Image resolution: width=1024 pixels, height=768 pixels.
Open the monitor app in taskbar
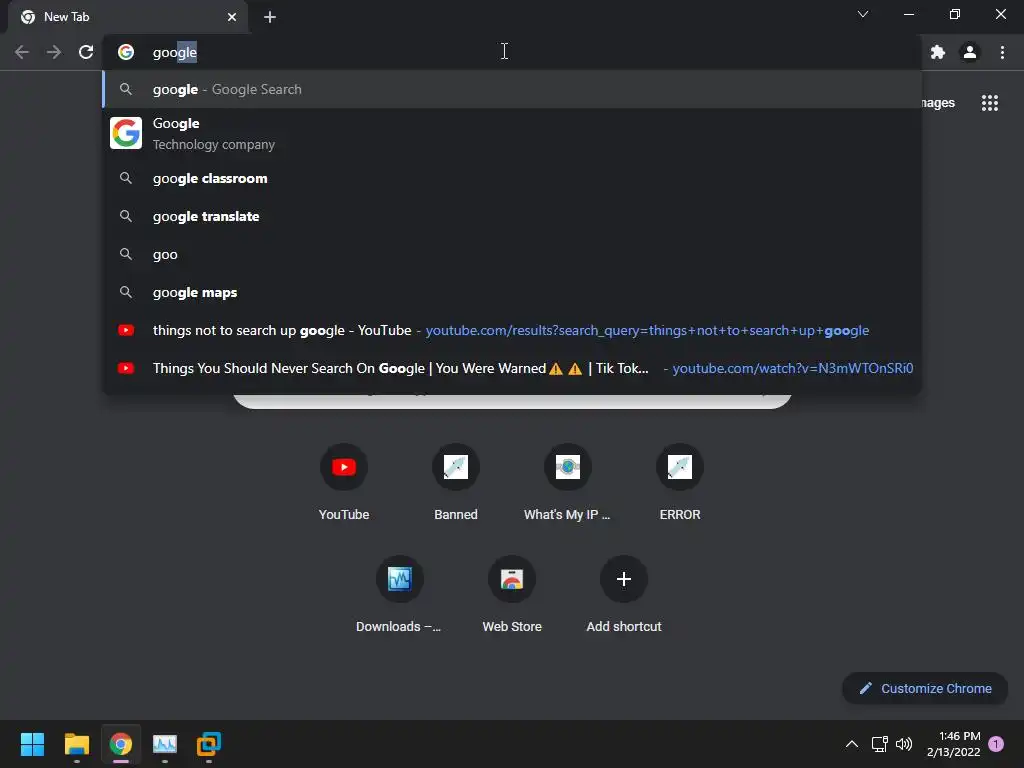point(165,744)
